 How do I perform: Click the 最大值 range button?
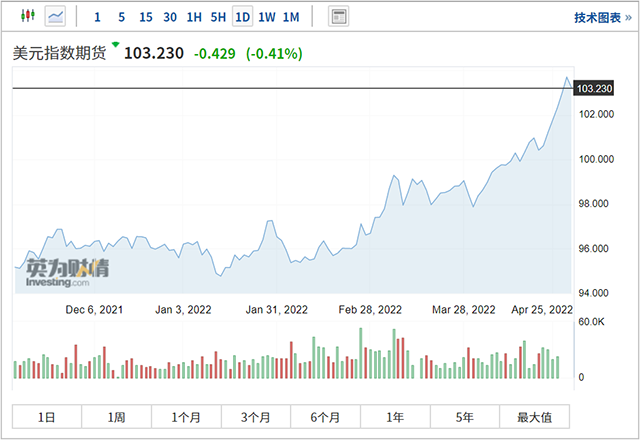[x=535, y=417]
